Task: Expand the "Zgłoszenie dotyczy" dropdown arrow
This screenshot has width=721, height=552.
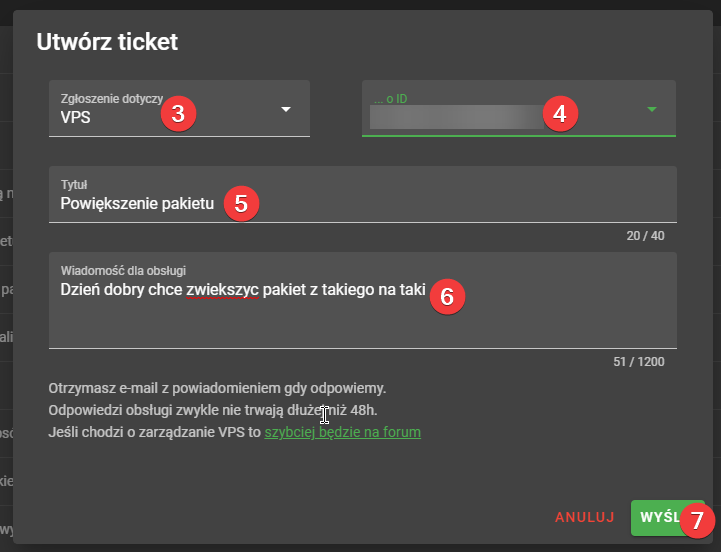Action: (286, 109)
